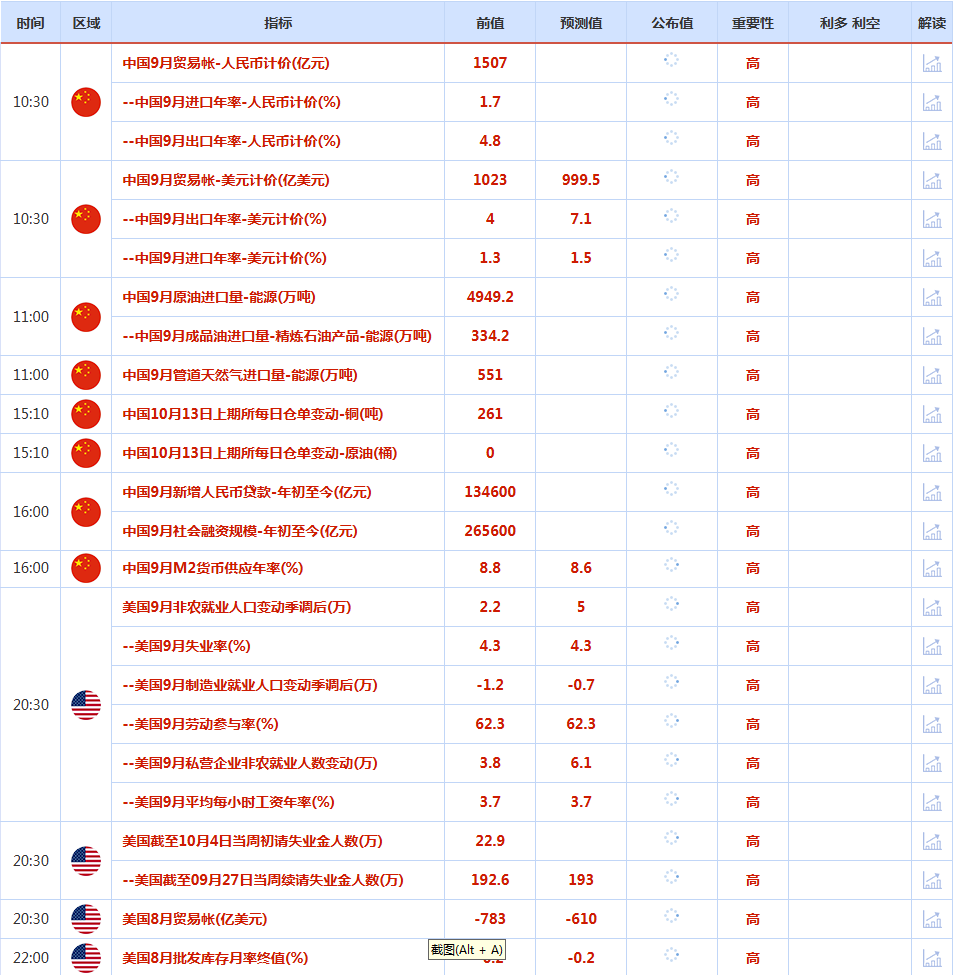Click US flag beside 美国8月贸易帐
The image size is (953, 975).
tap(86, 919)
